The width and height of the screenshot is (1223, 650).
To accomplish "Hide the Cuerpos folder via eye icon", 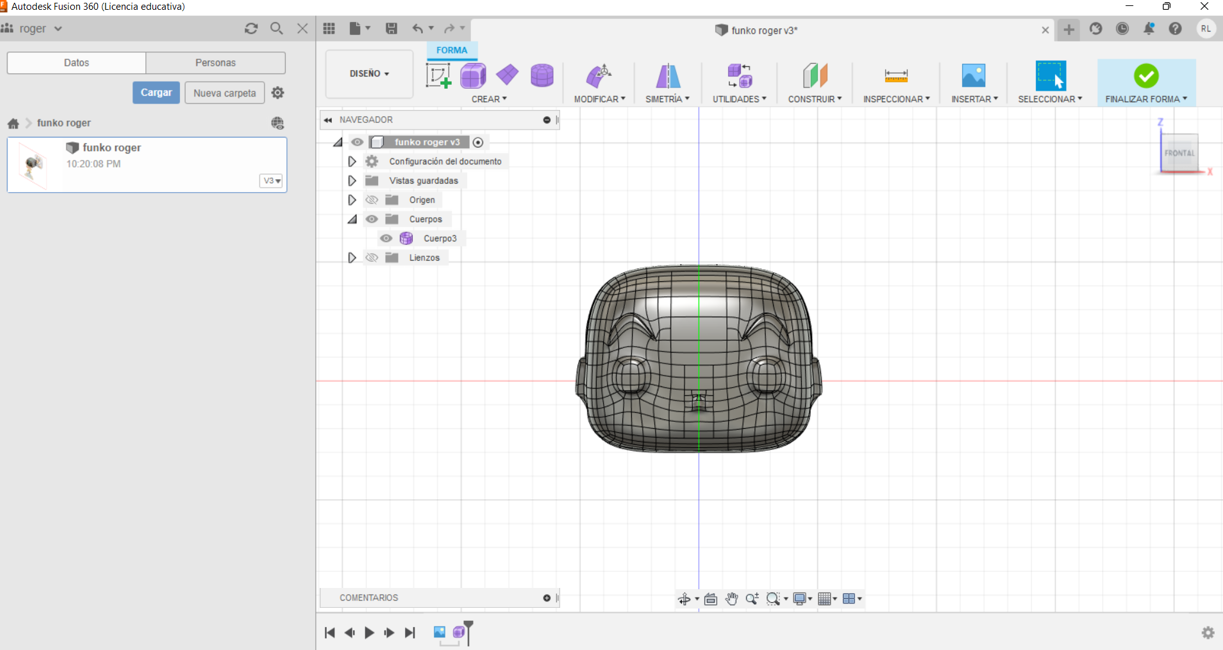I will tap(372, 219).
